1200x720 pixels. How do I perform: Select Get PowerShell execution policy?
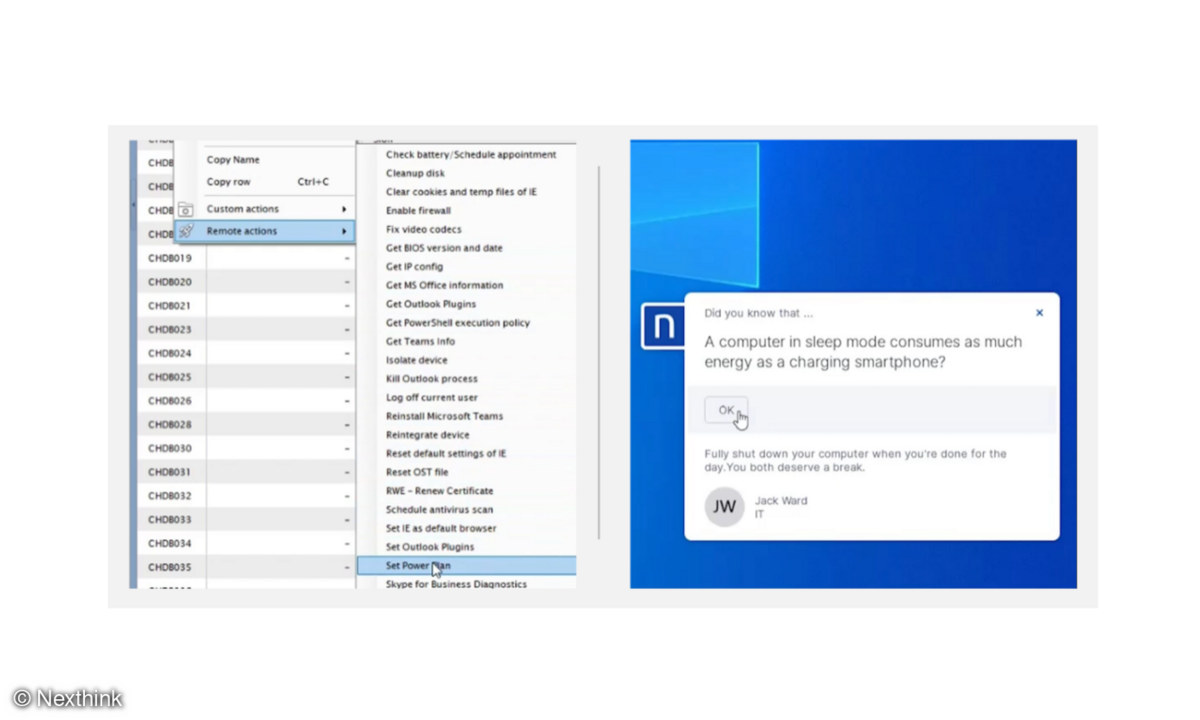458,323
